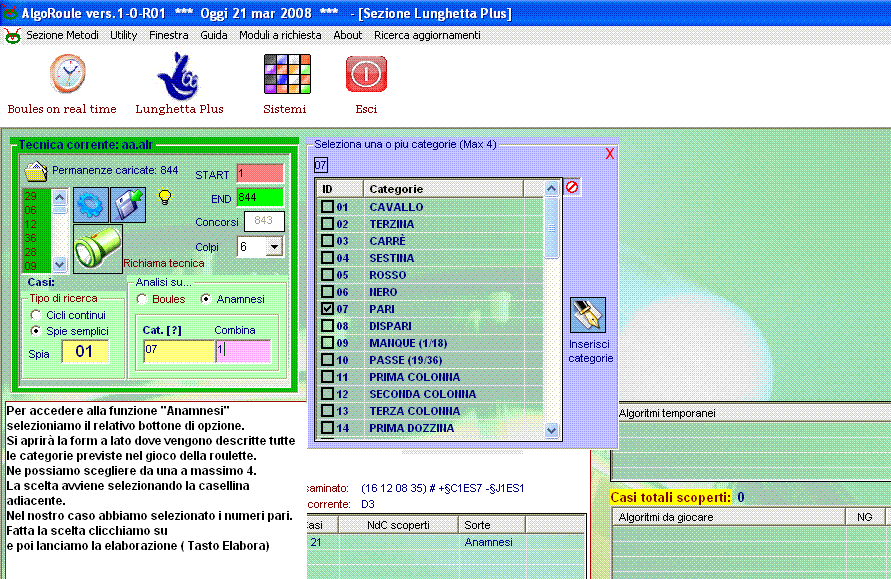
Task: Click the AlgoRoule logo in title bar
Action: (x=10, y=13)
